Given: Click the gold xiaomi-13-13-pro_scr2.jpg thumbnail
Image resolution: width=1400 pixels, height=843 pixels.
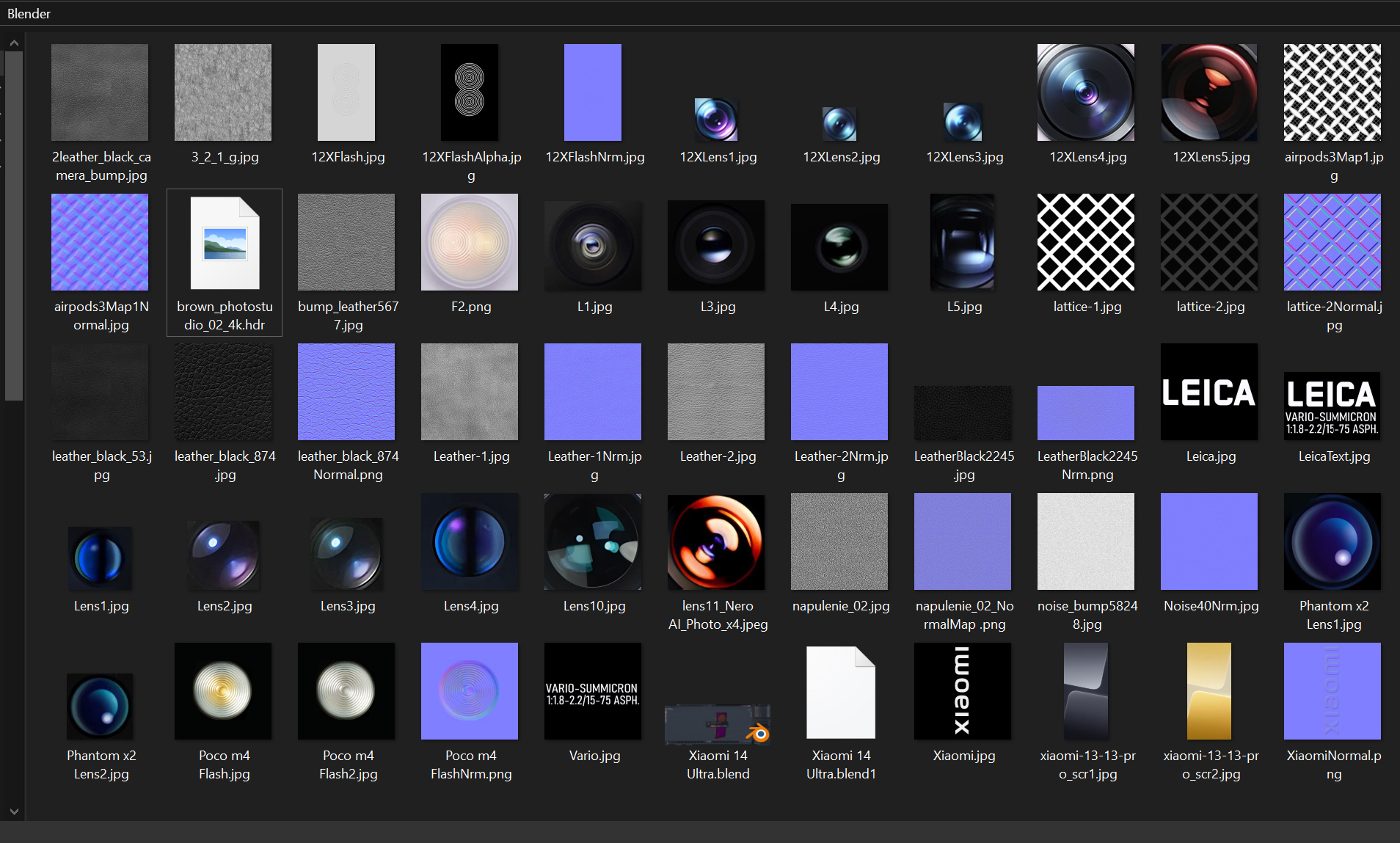Looking at the screenshot, I should 1209,691.
